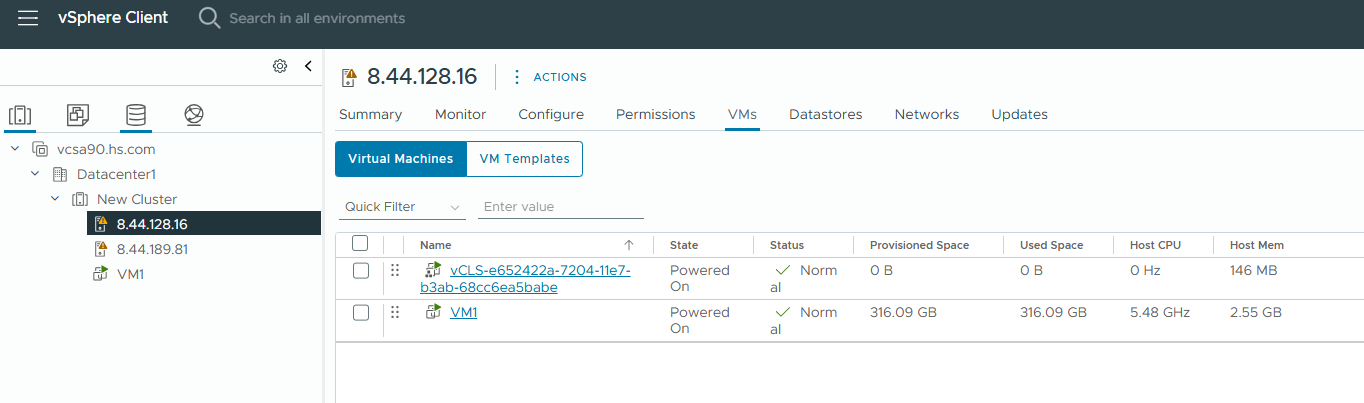Image resolution: width=1364 pixels, height=403 pixels.
Task: Toggle the select-all checkbox in table header
Action: pos(360,244)
